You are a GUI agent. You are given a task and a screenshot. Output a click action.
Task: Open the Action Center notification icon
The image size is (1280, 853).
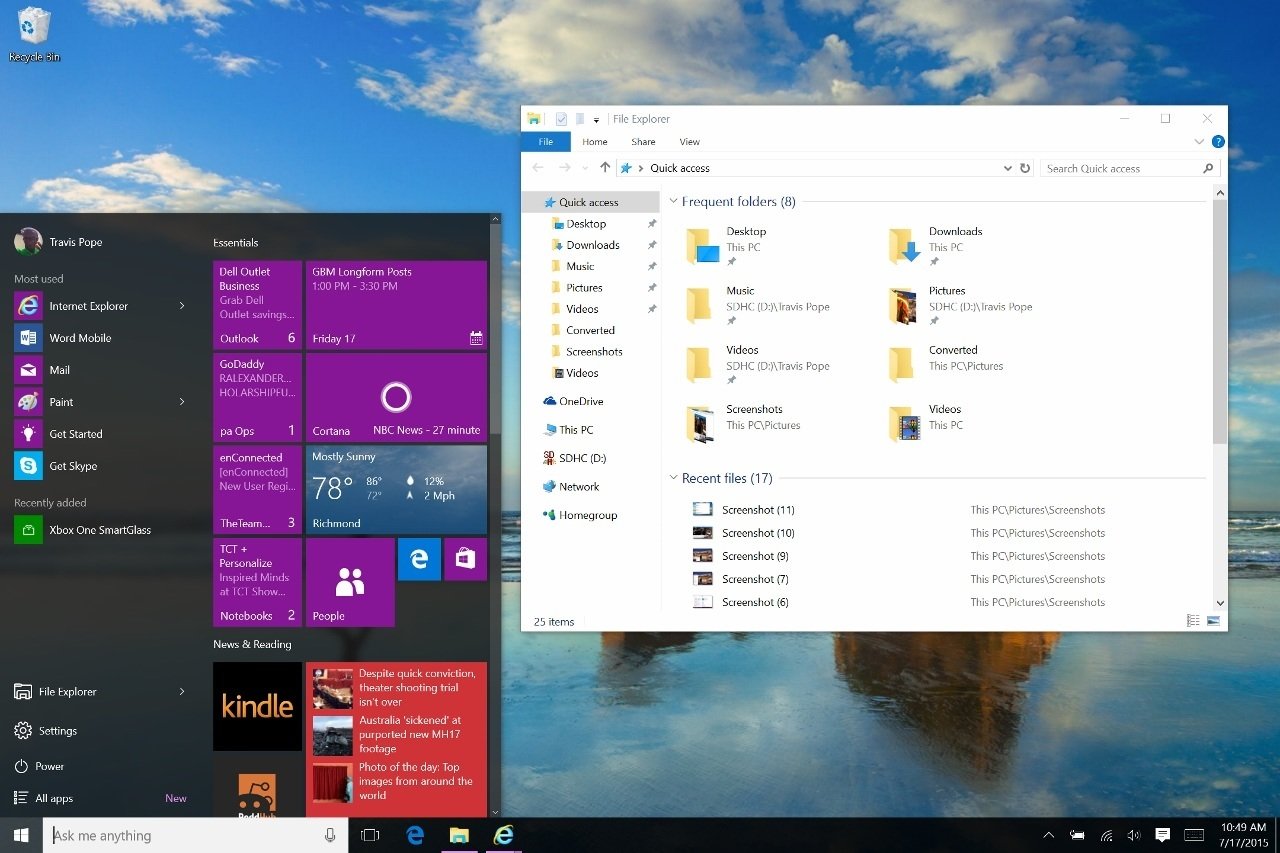[x=1163, y=835]
